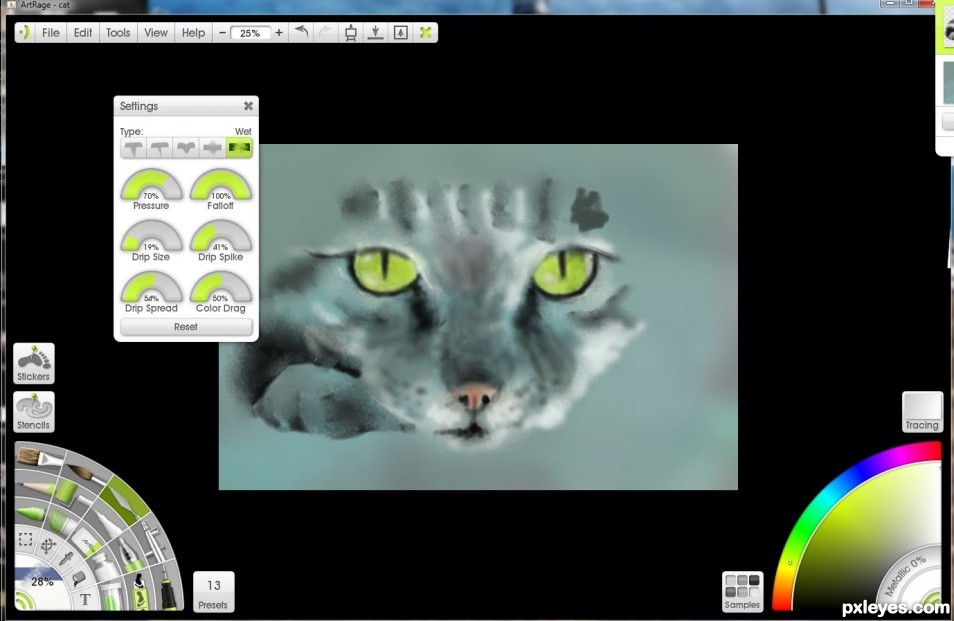Open the Stencils panel

point(33,412)
